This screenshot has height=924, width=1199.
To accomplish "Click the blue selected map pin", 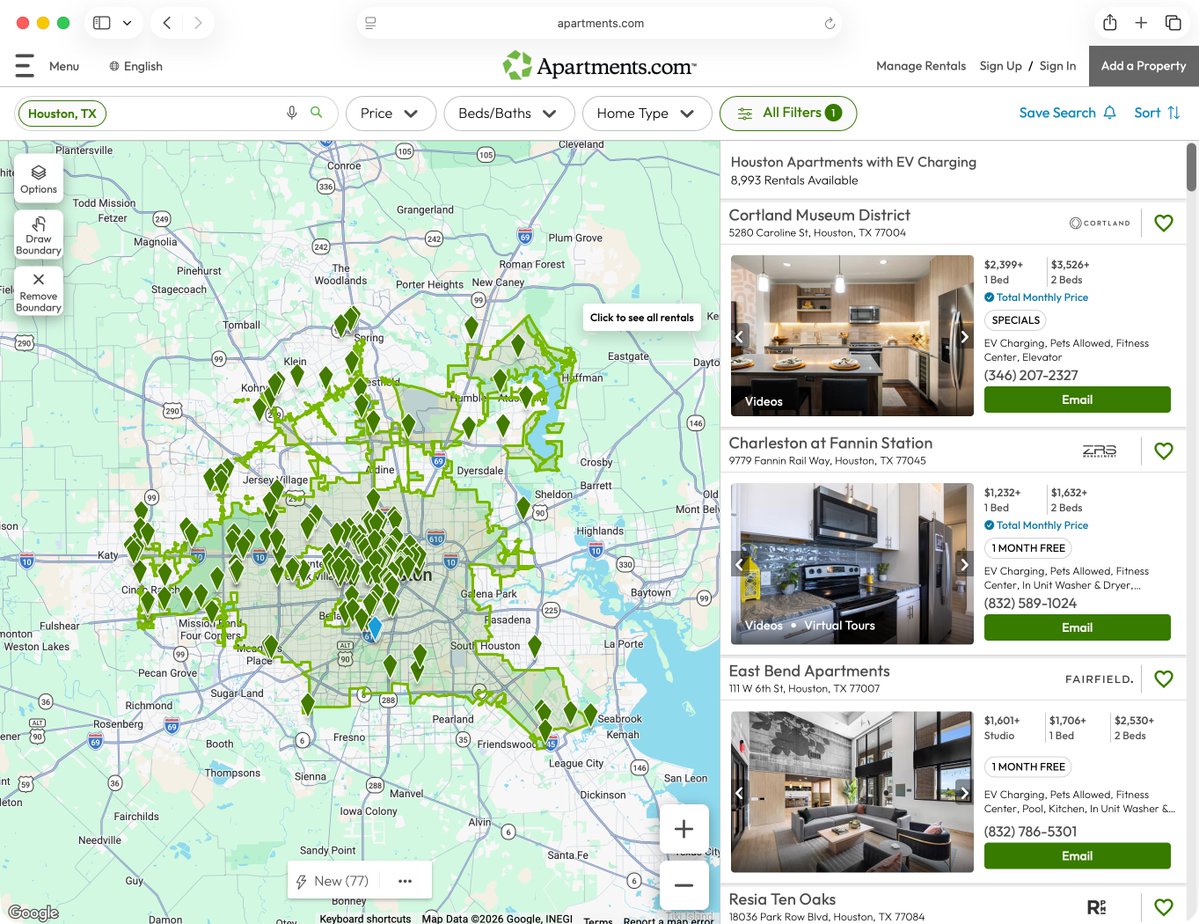I will point(375,627).
